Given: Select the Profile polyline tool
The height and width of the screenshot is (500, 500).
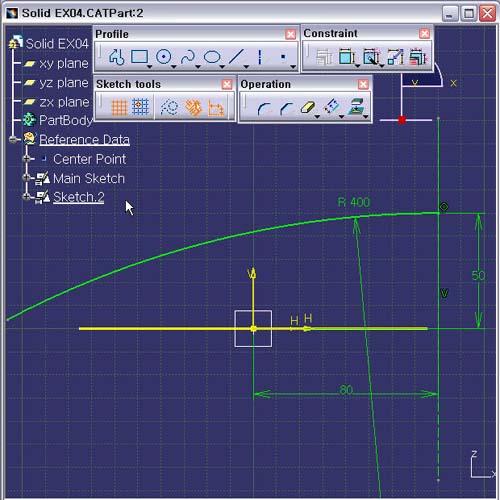Looking at the screenshot, I should 116,57.
